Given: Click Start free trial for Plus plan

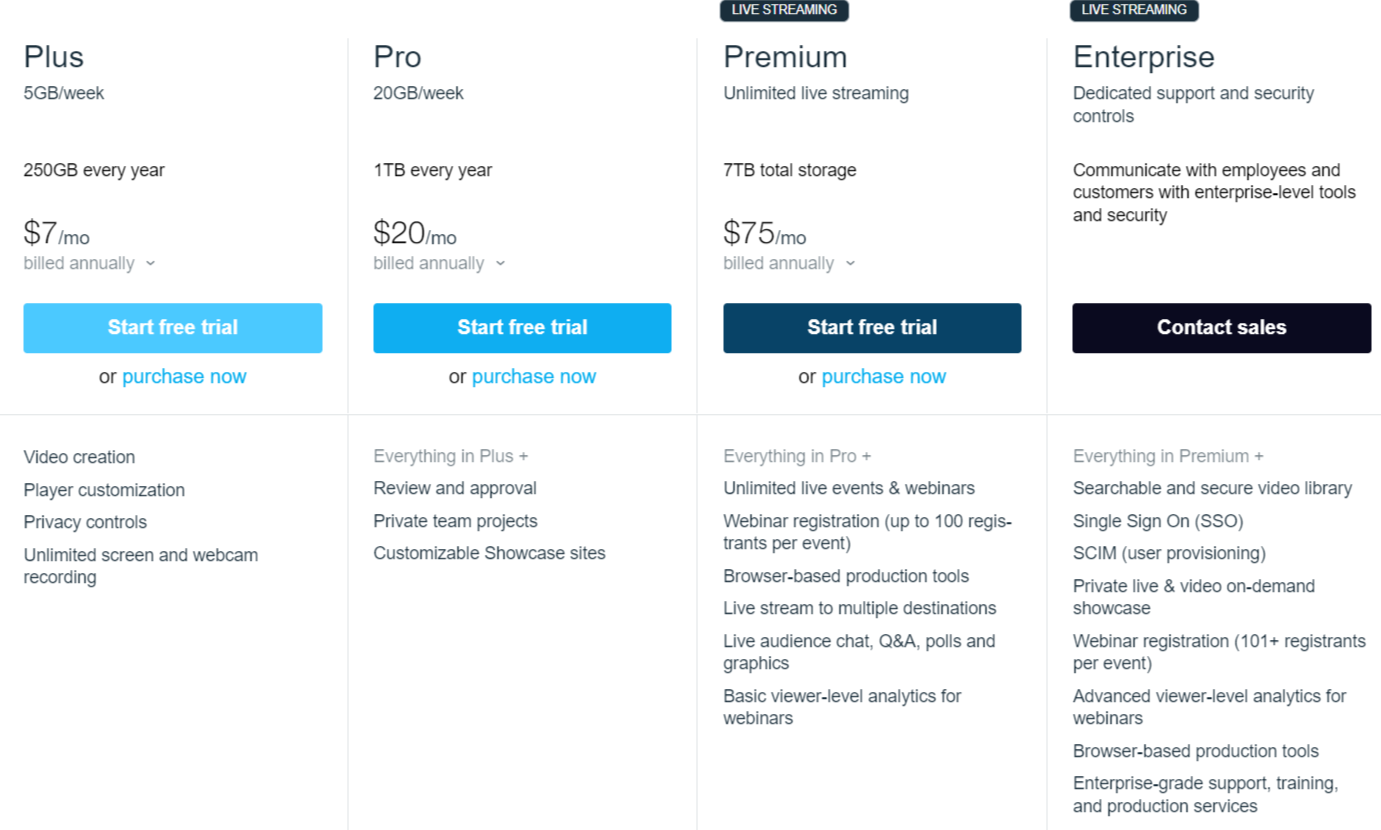Looking at the screenshot, I should (173, 328).
